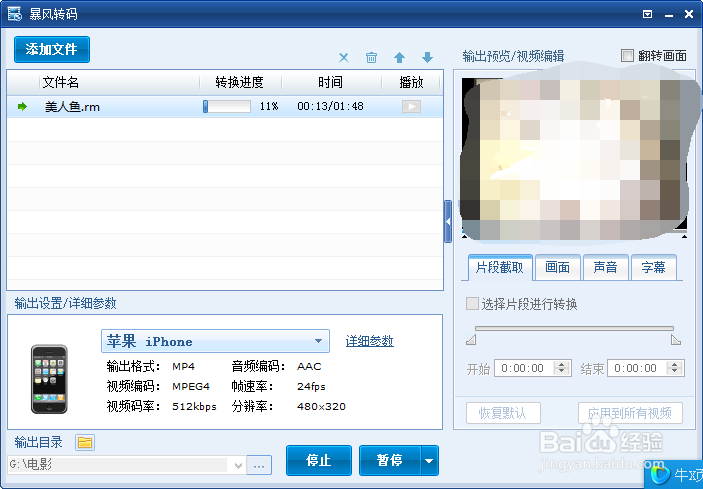Remove selected file with X icon
Image resolution: width=703 pixels, height=489 pixels.
[x=343, y=57]
